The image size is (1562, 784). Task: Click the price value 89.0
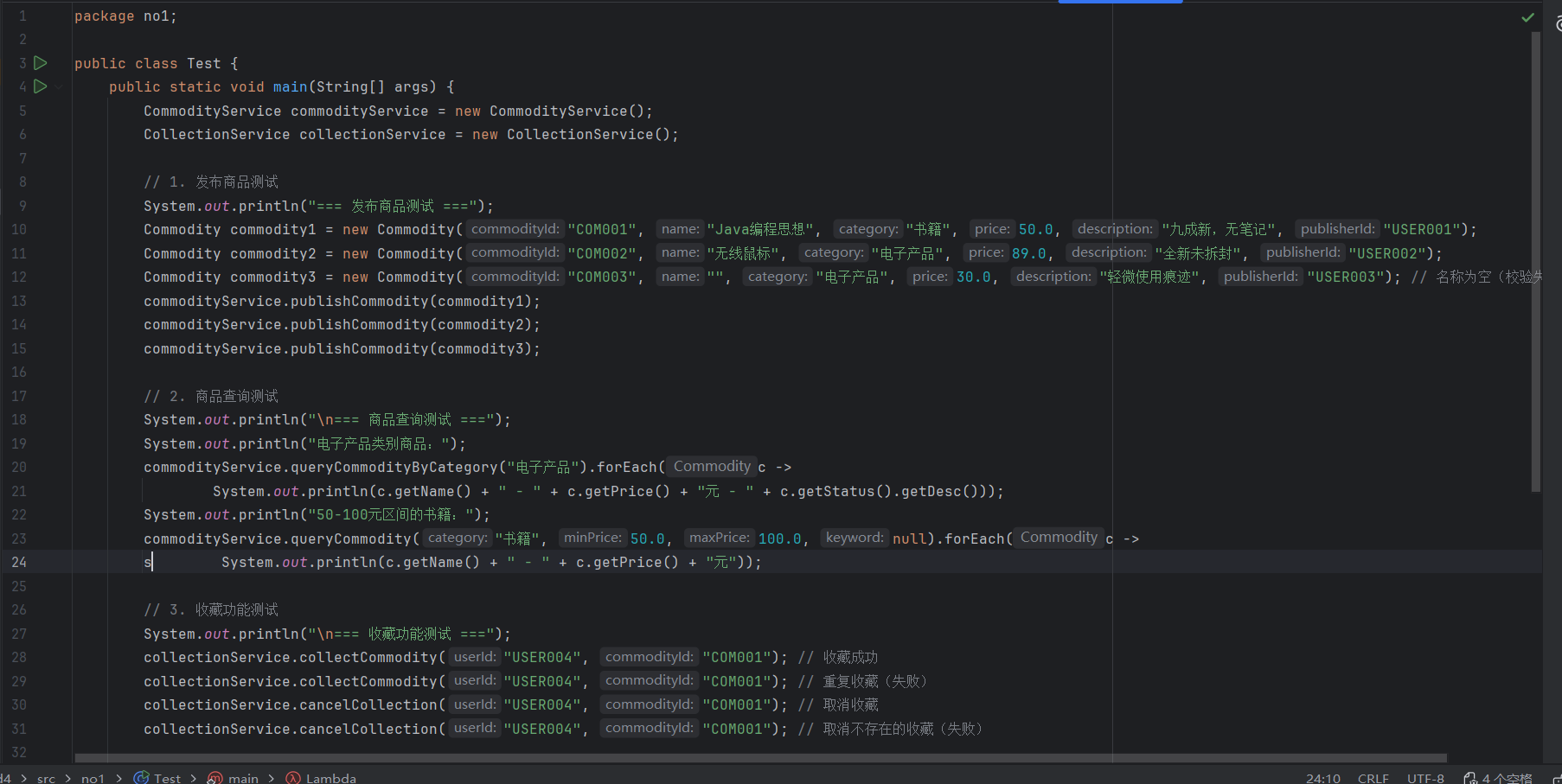(x=1028, y=253)
